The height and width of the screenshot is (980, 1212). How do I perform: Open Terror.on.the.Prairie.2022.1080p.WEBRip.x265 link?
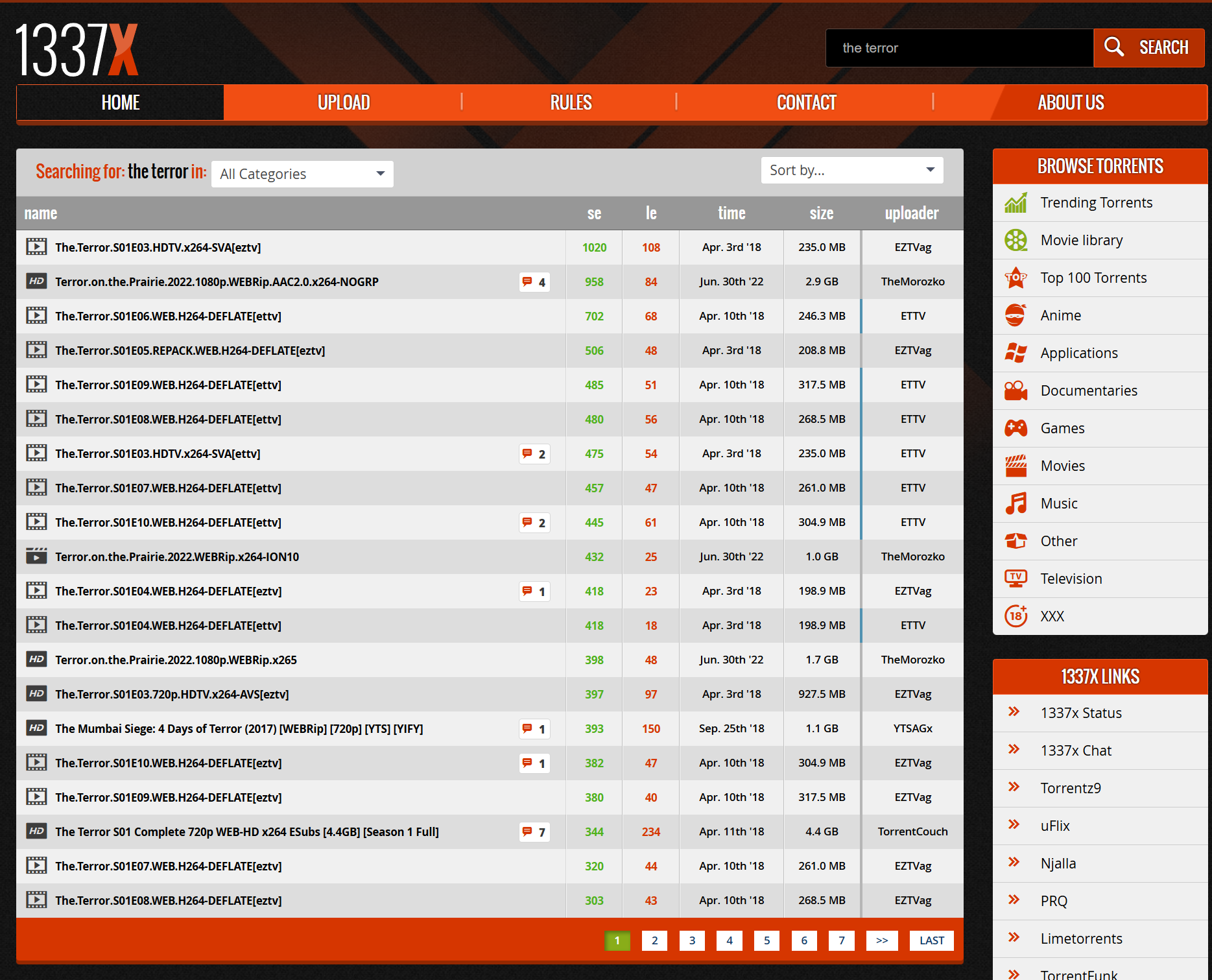pos(176,660)
